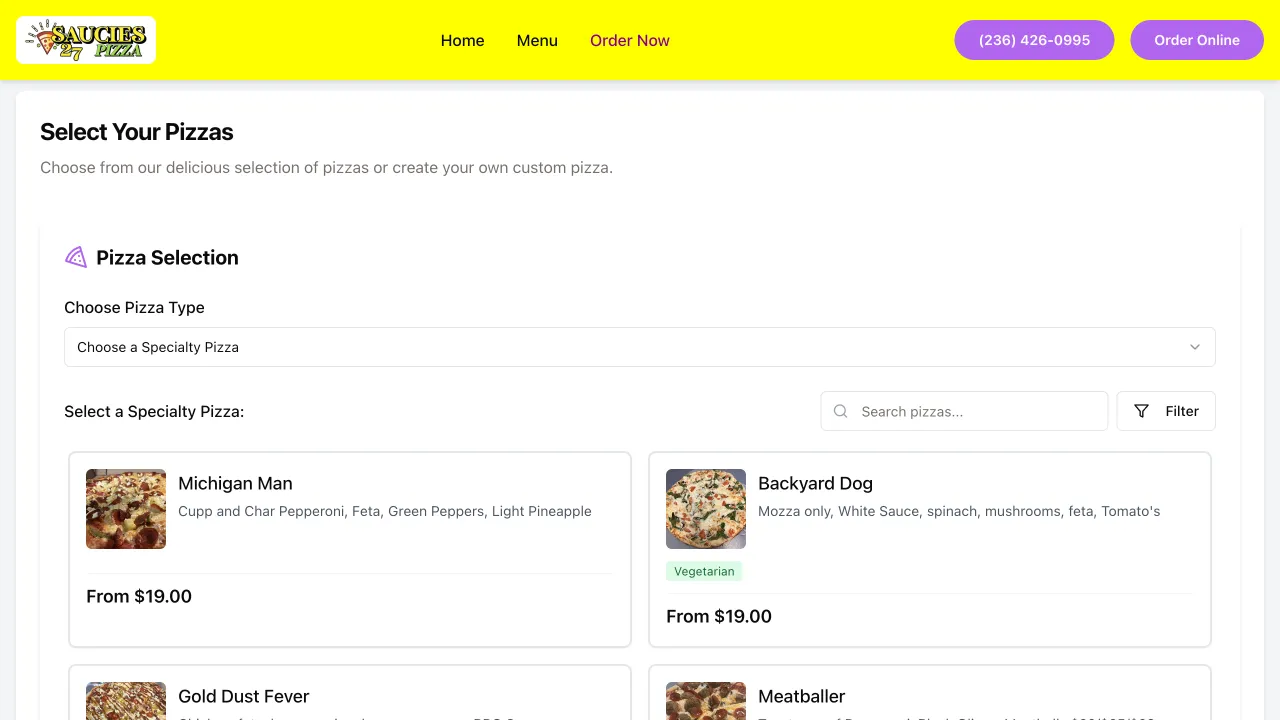Click the pizza slice icon beside Pizza Selection
The image size is (1280, 720).
75,257
